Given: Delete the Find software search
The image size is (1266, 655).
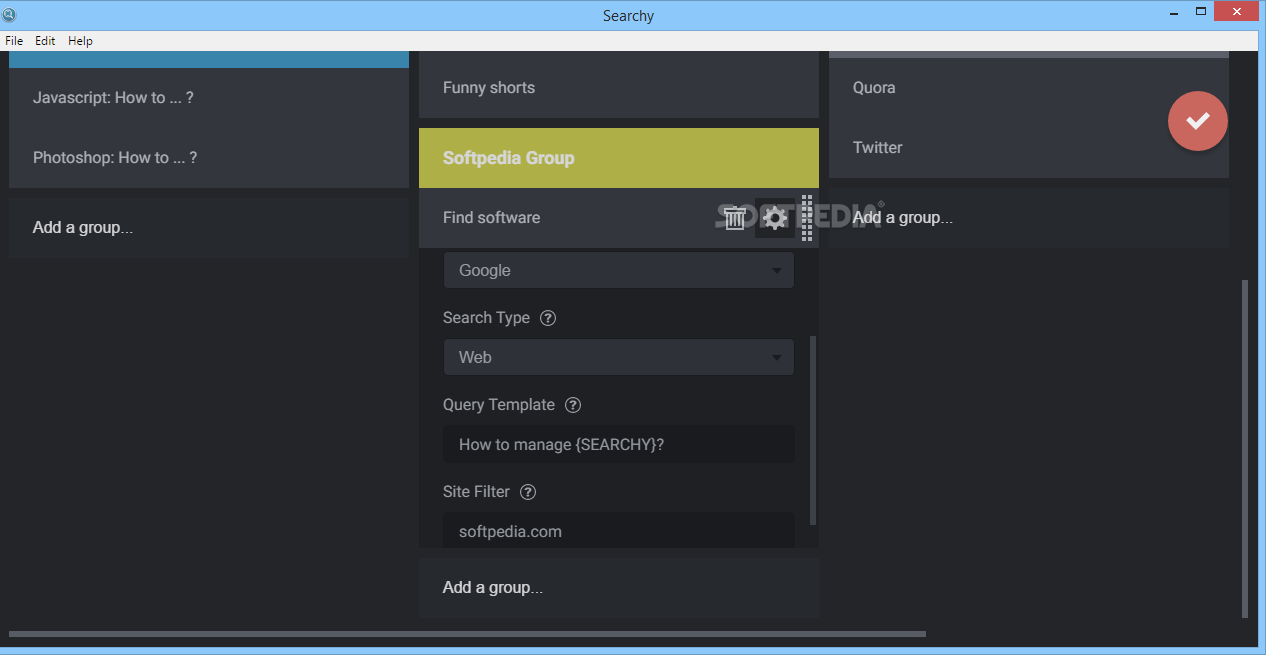Looking at the screenshot, I should 735,217.
